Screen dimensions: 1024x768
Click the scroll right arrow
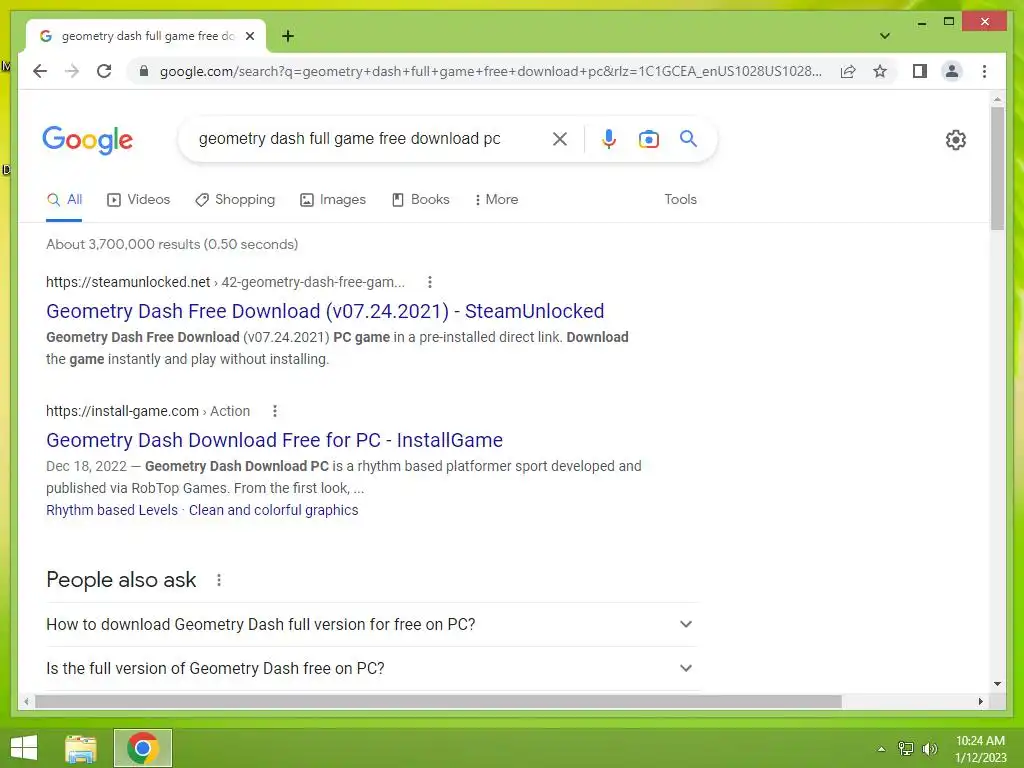[980, 701]
